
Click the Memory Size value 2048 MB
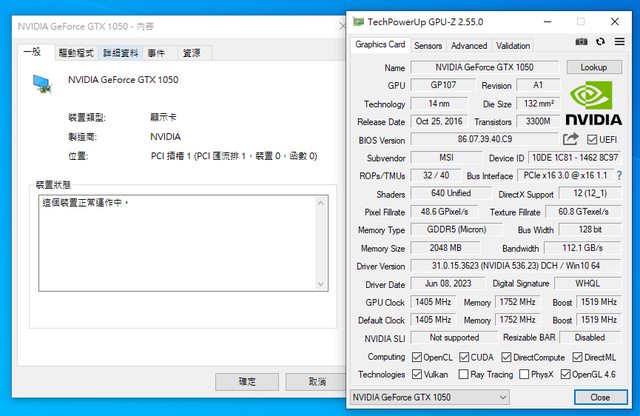(x=445, y=248)
